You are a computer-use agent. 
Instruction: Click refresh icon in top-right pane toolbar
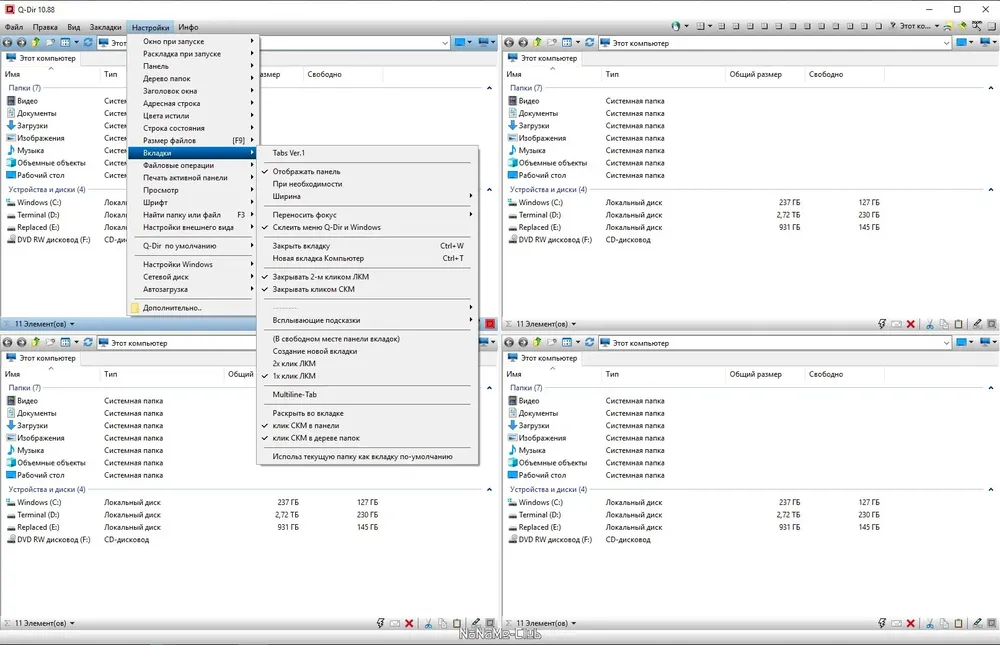(x=589, y=43)
